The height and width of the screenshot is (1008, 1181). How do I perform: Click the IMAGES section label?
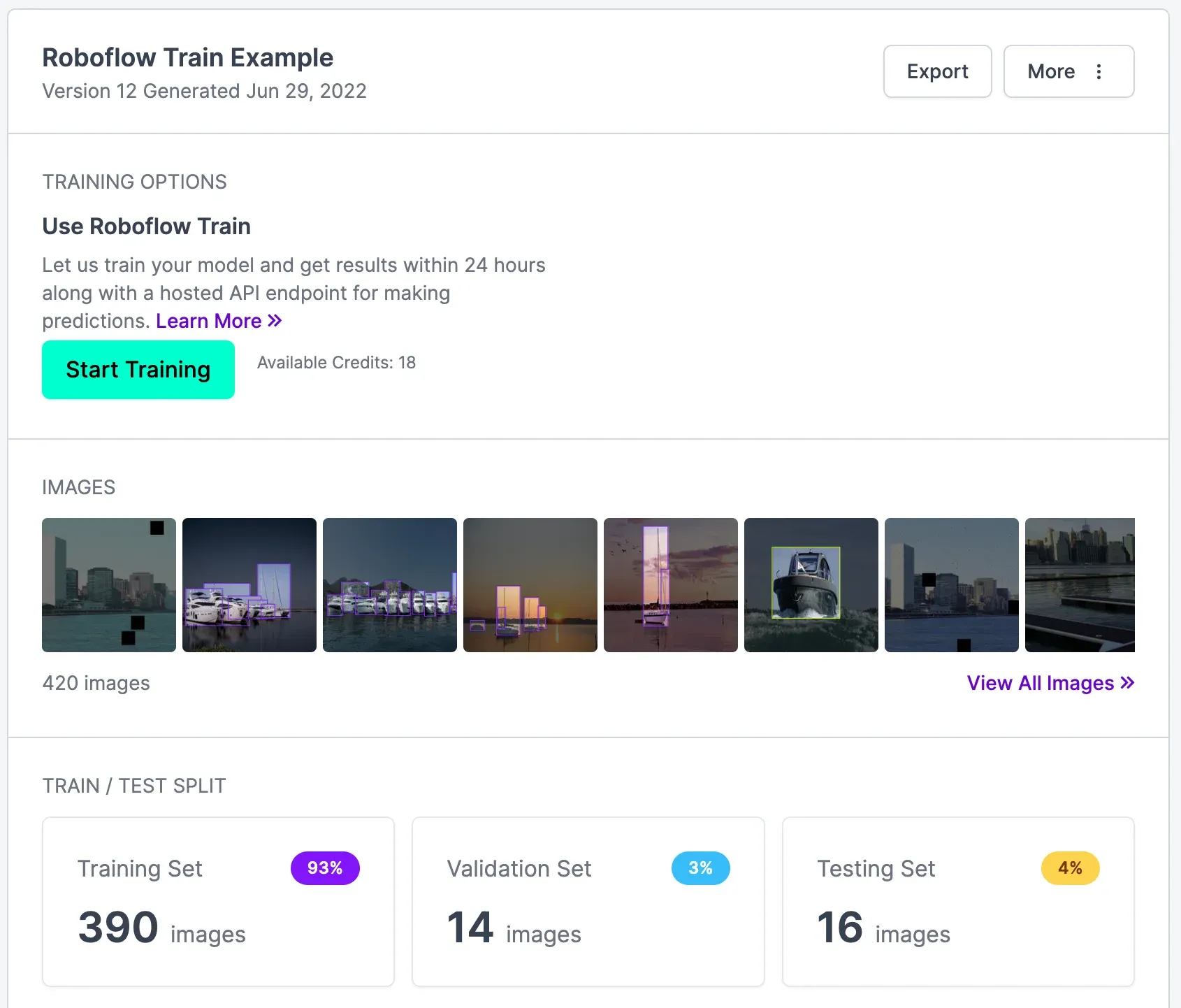point(78,487)
